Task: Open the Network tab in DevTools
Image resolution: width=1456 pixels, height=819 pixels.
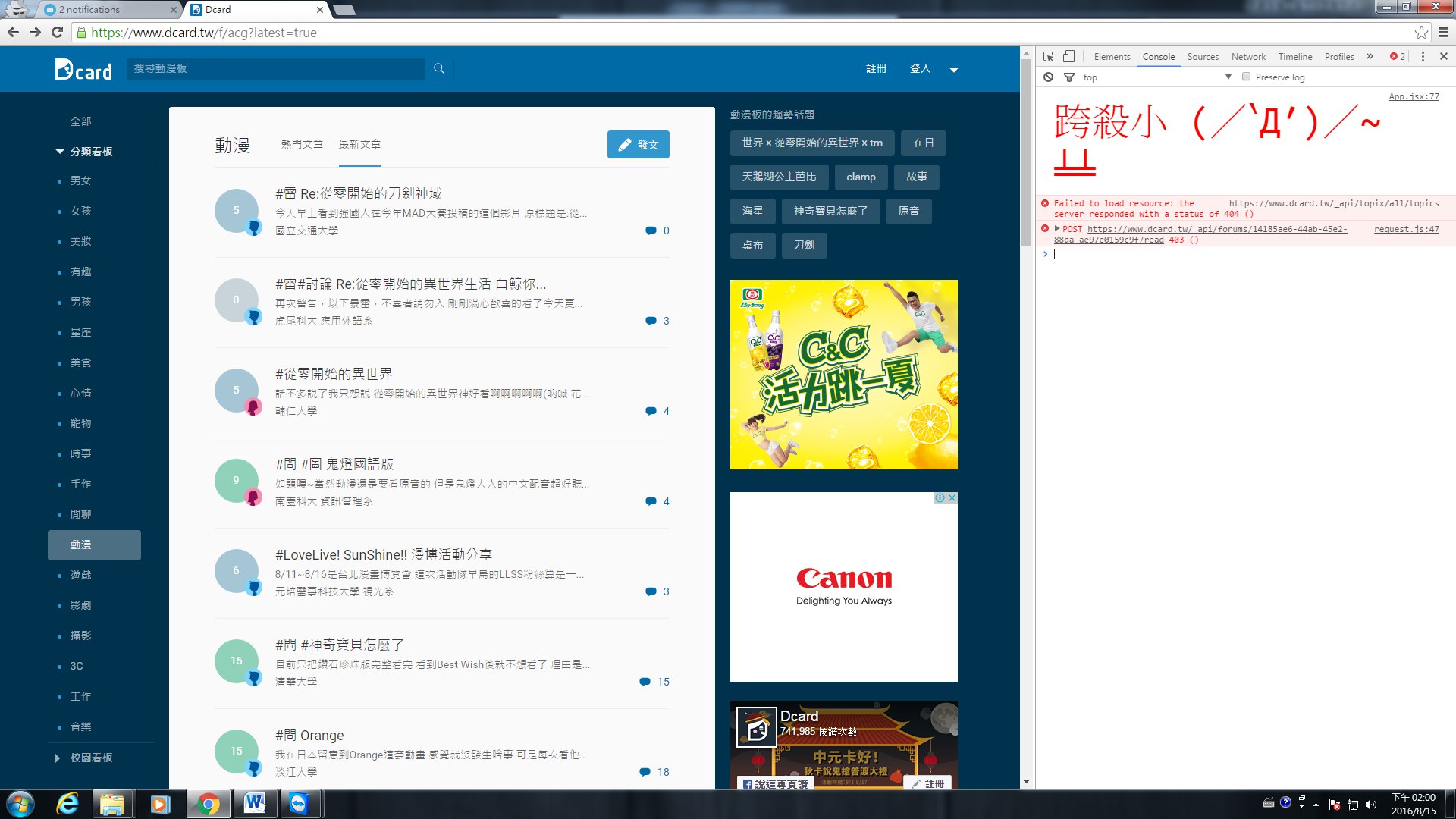Action: pos(1248,57)
